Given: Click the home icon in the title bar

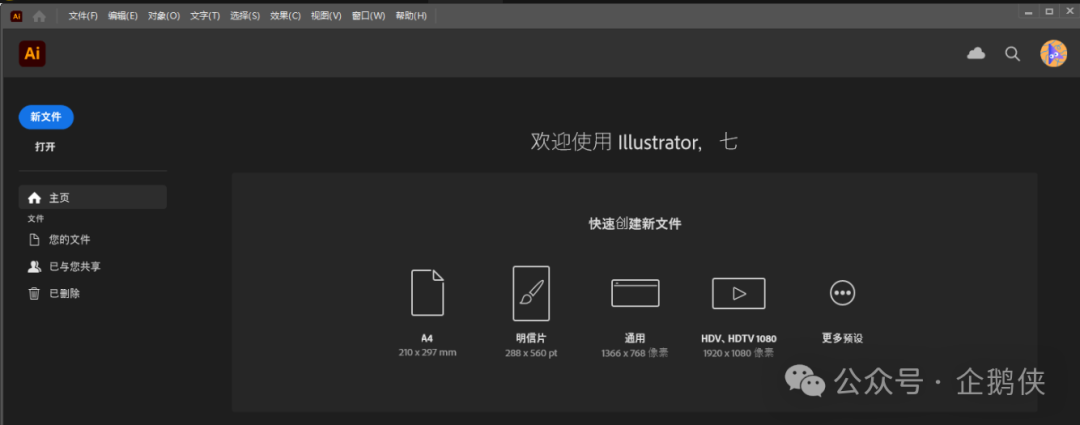Looking at the screenshot, I should pyautogui.click(x=39, y=16).
